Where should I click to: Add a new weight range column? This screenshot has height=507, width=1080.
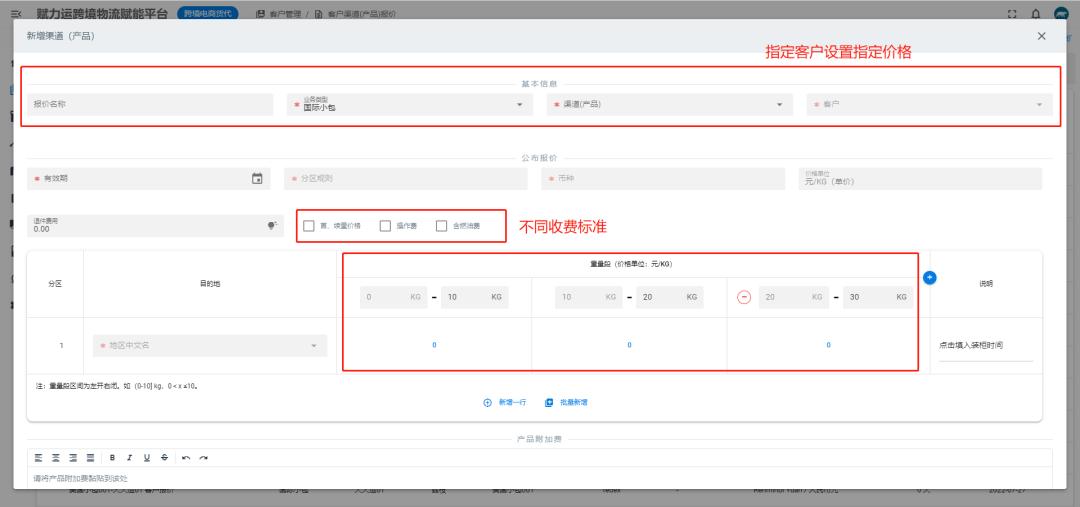click(929, 278)
